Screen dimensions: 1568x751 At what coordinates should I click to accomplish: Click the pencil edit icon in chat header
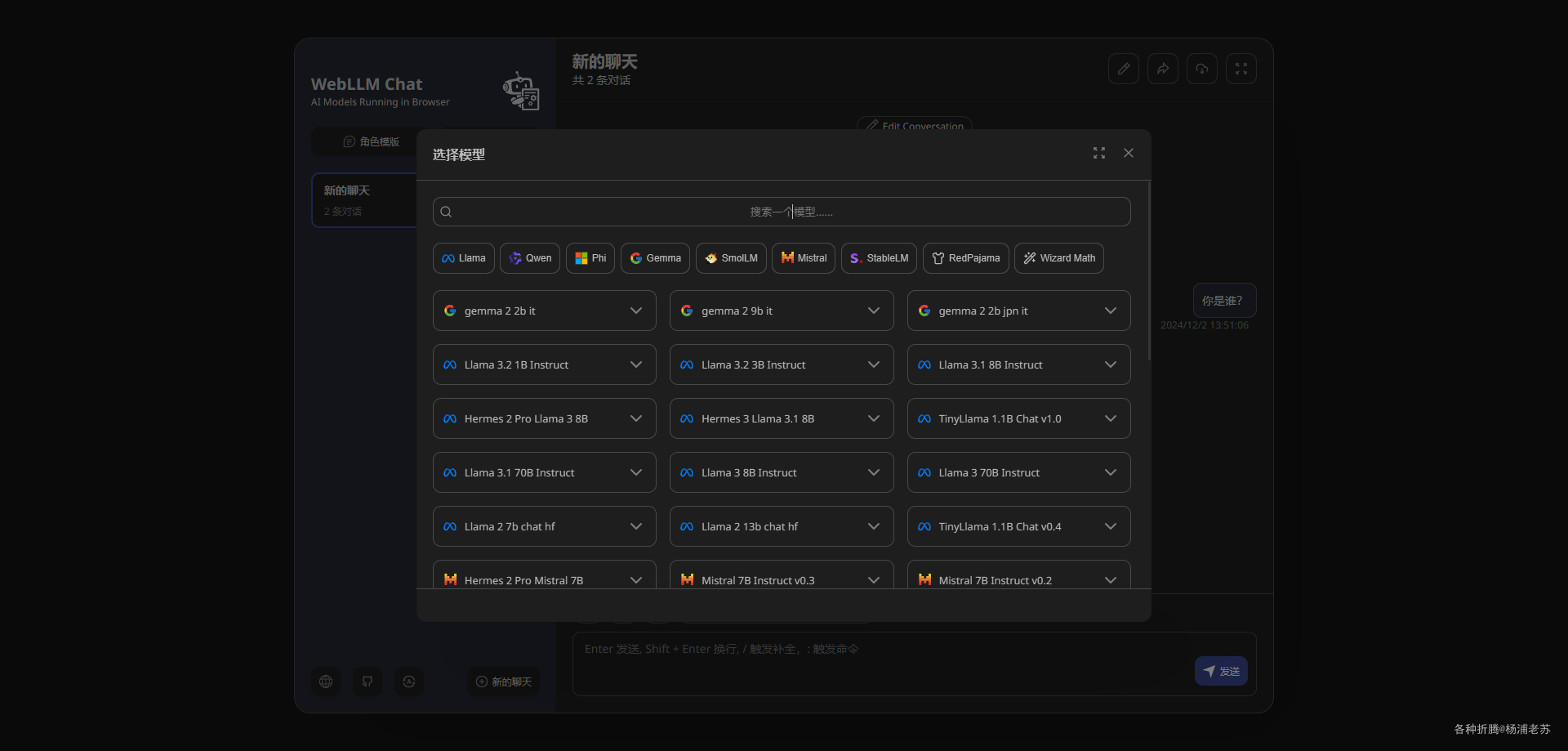click(x=1124, y=69)
